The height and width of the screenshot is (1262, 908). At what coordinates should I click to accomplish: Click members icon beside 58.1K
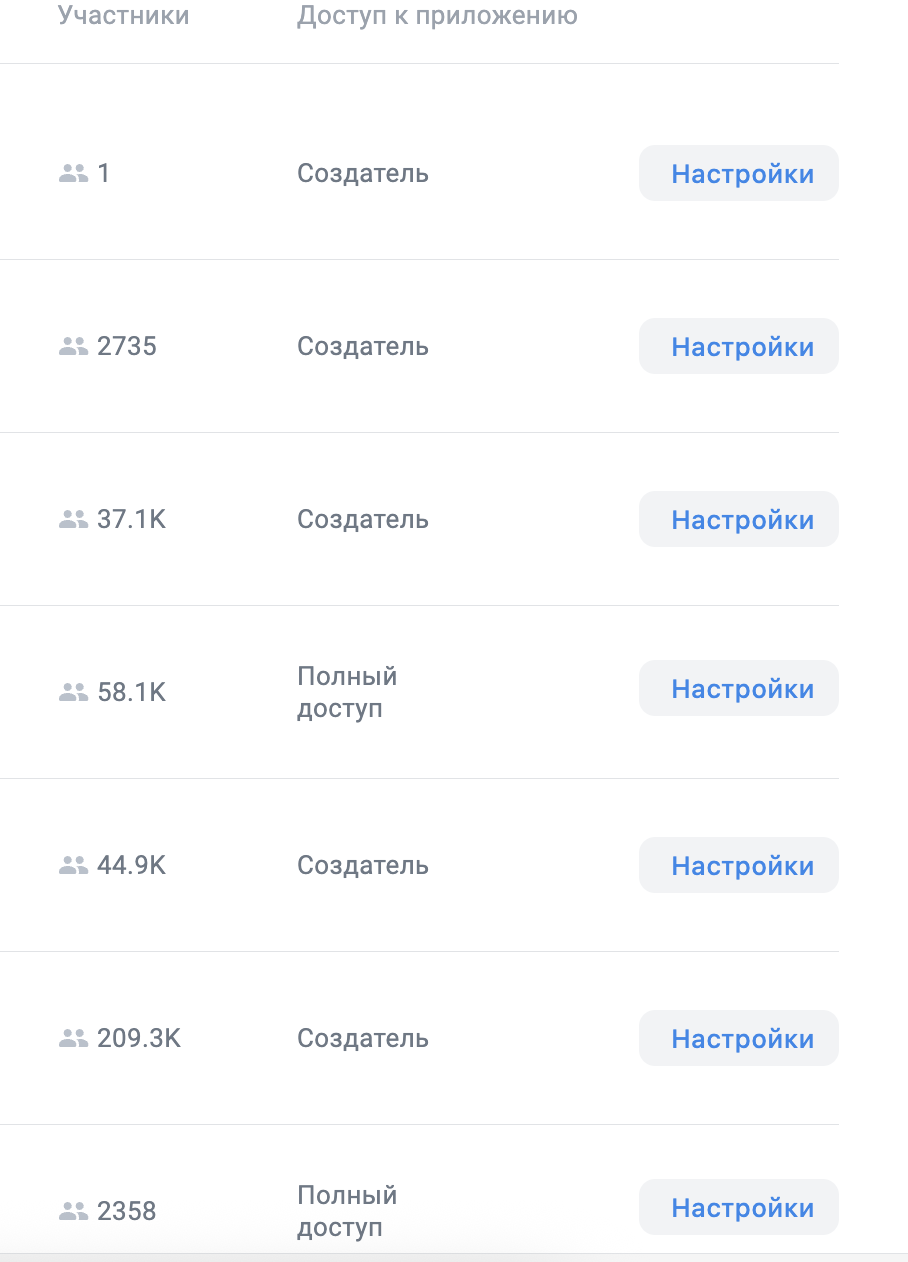pos(74,692)
